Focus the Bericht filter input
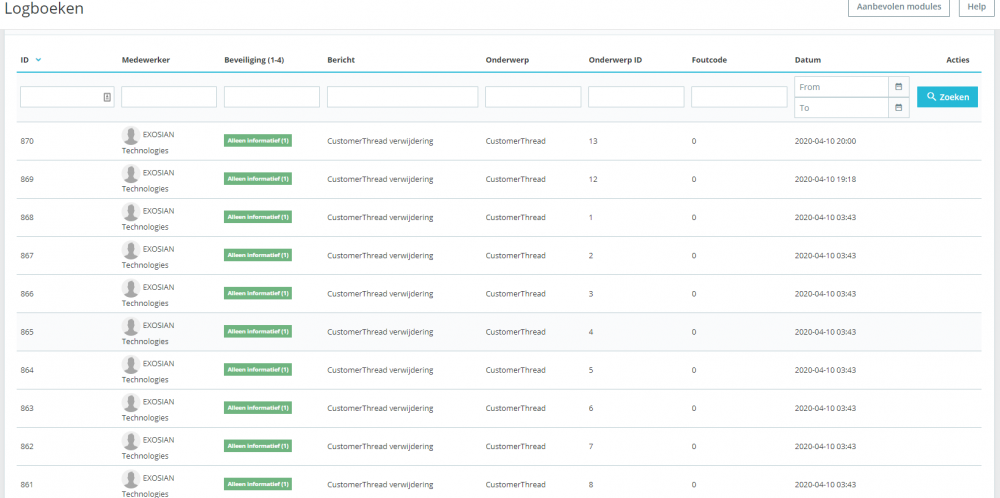The height and width of the screenshot is (498, 1000). tap(402, 97)
